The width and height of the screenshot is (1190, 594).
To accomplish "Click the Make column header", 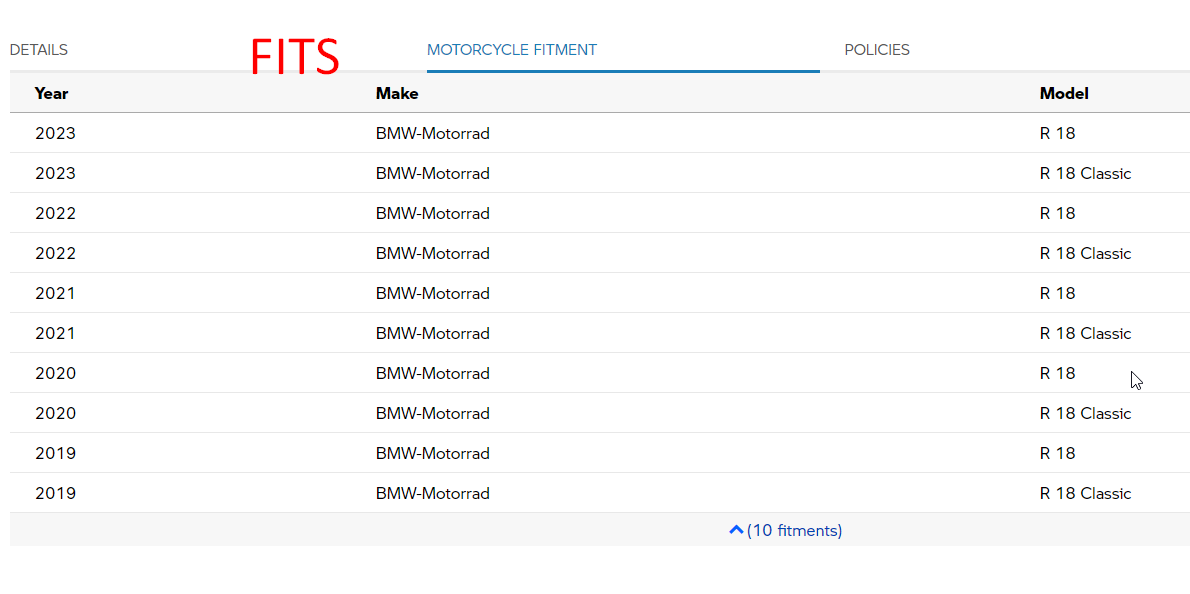I will [x=397, y=93].
